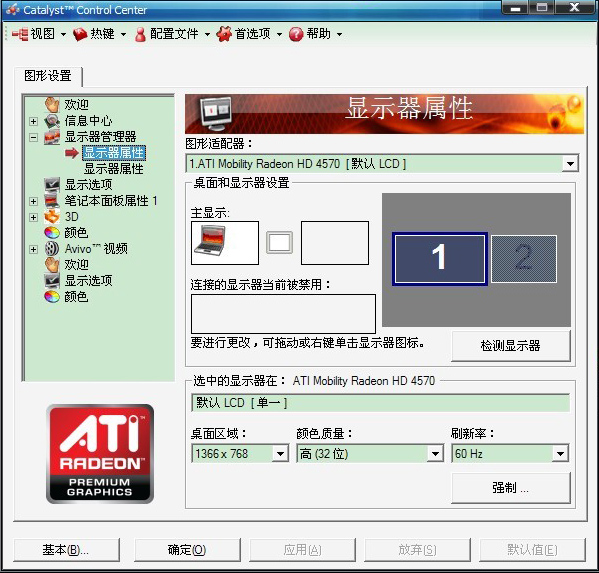Open the 首选项 menu
Viewport: 599px width, 573px height.
tap(249, 34)
